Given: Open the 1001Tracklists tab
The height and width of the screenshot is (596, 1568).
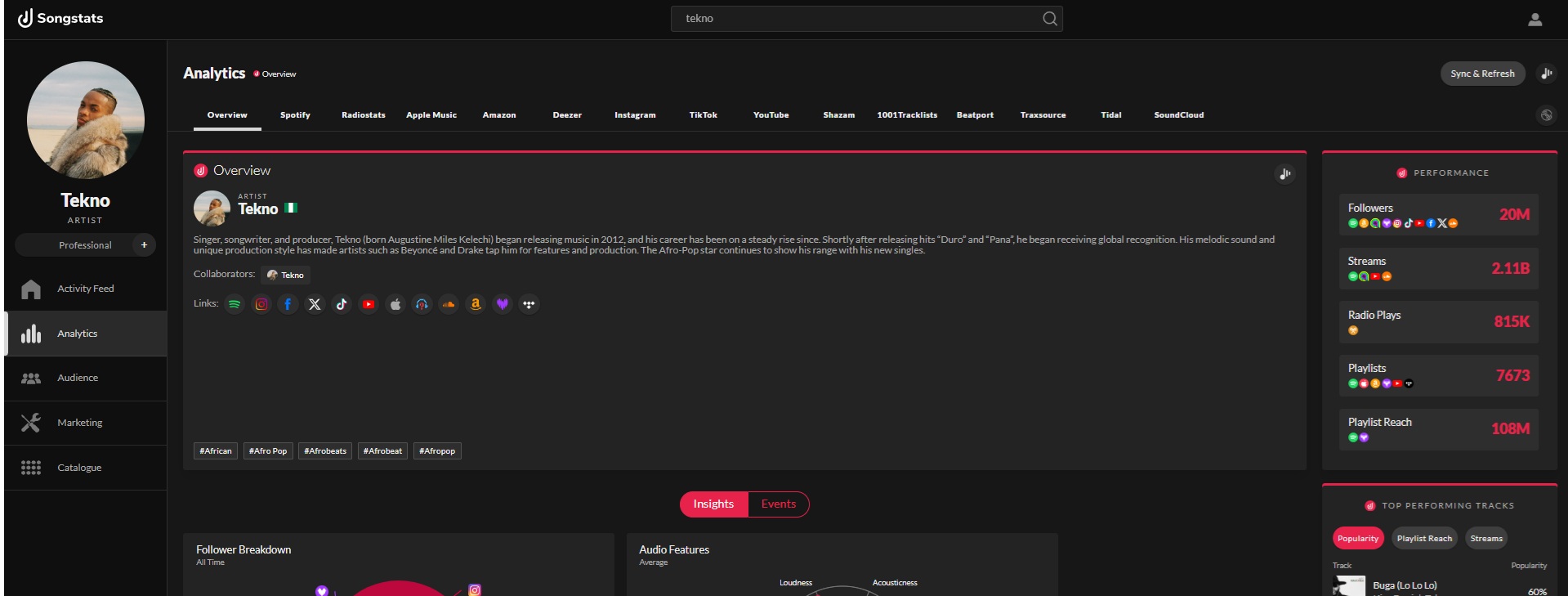Looking at the screenshot, I should pyautogui.click(x=907, y=115).
